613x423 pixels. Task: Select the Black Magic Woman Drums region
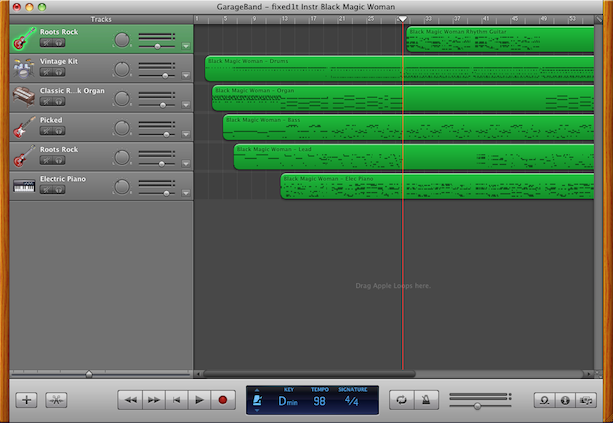[399, 68]
